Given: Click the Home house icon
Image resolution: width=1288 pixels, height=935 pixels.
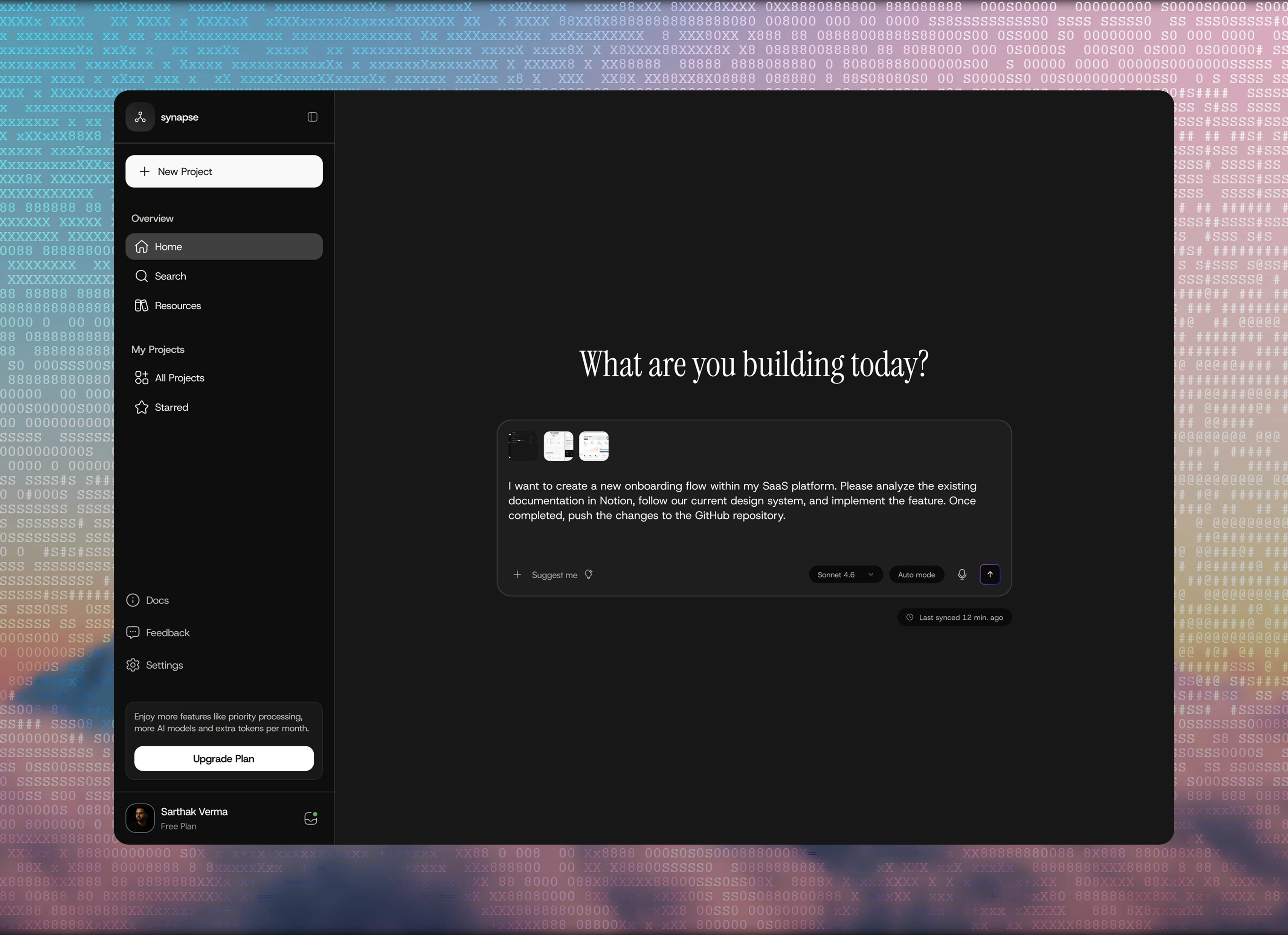Looking at the screenshot, I should pos(141,246).
